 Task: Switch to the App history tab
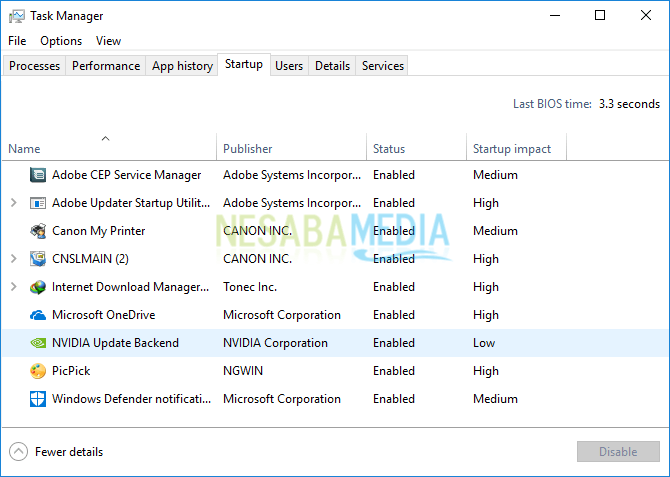182,66
